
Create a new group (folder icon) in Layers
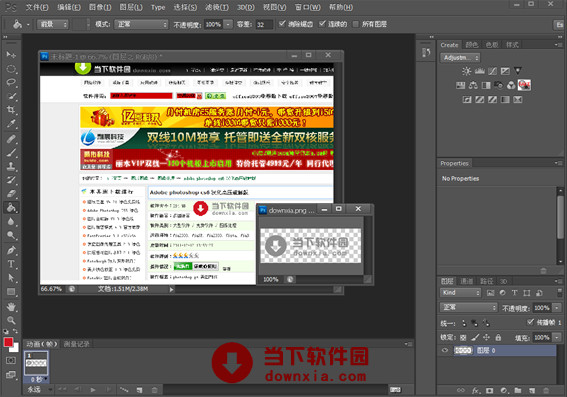point(518,390)
